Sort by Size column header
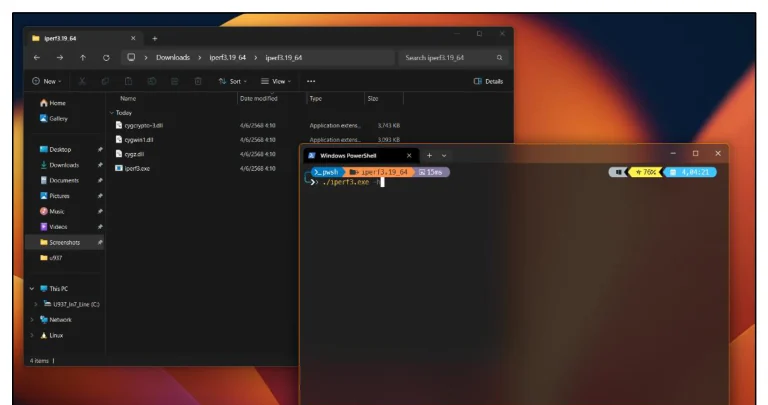Viewport: 768px width, 405px height. point(373,98)
